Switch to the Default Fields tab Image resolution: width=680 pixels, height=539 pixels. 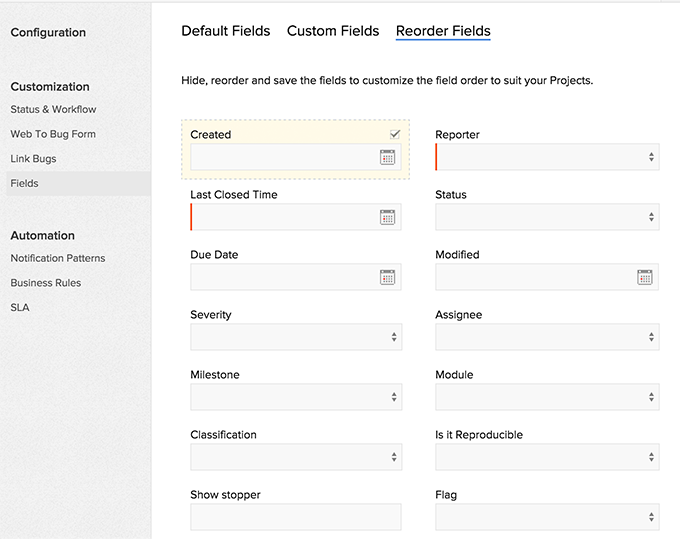click(226, 31)
